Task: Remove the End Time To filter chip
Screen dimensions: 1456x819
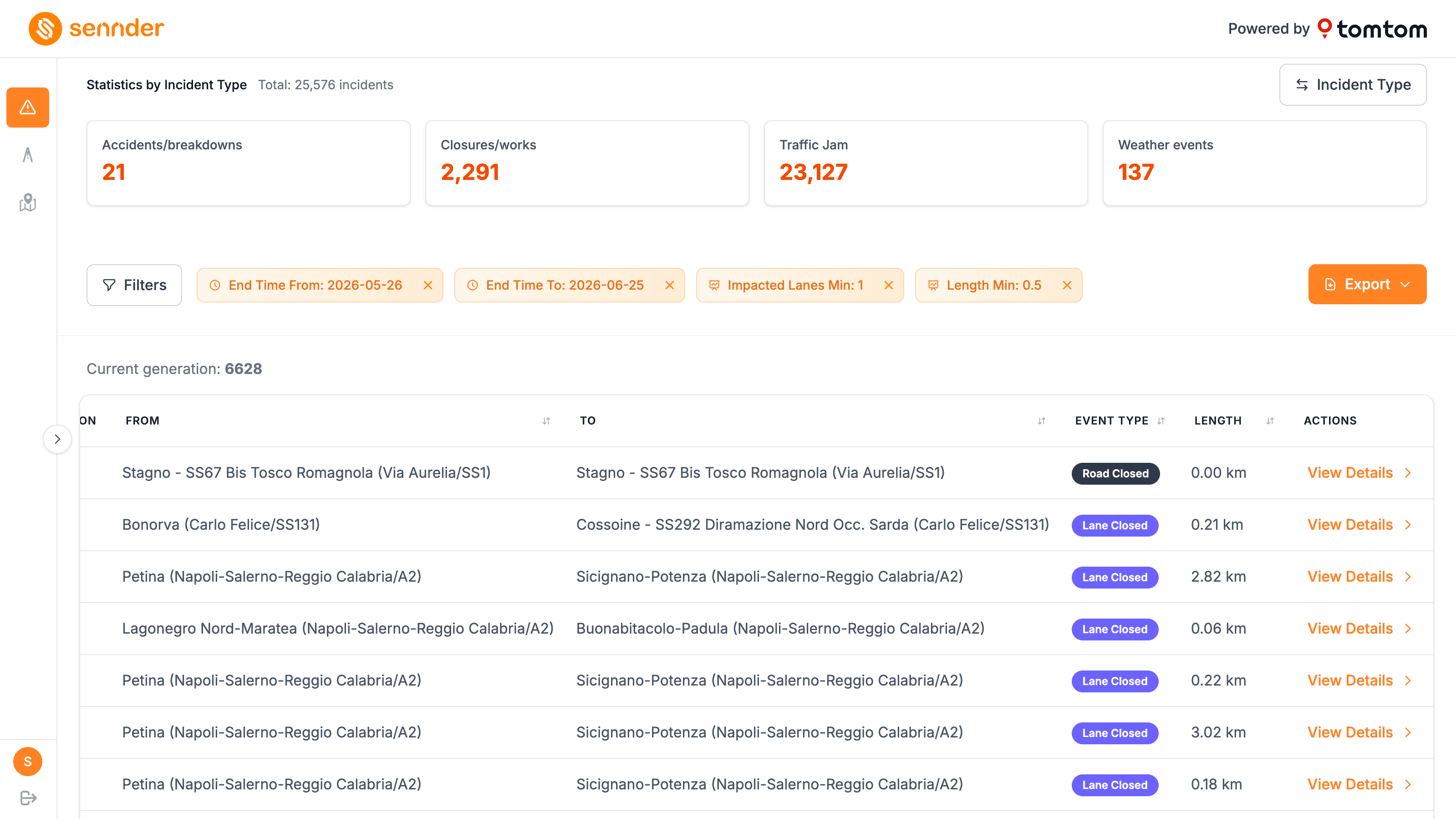Action: 670,285
